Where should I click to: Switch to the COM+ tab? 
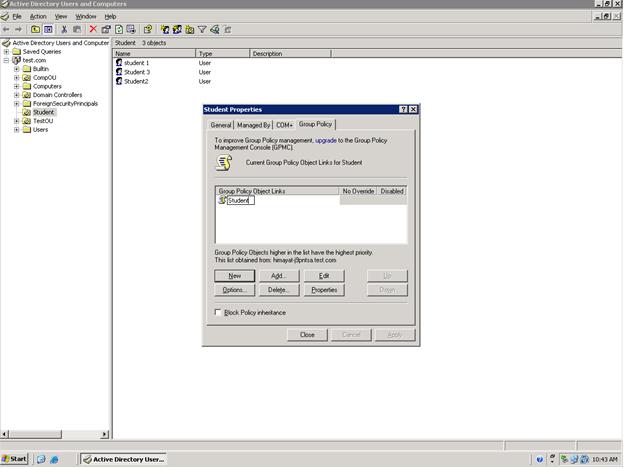(x=284, y=125)
